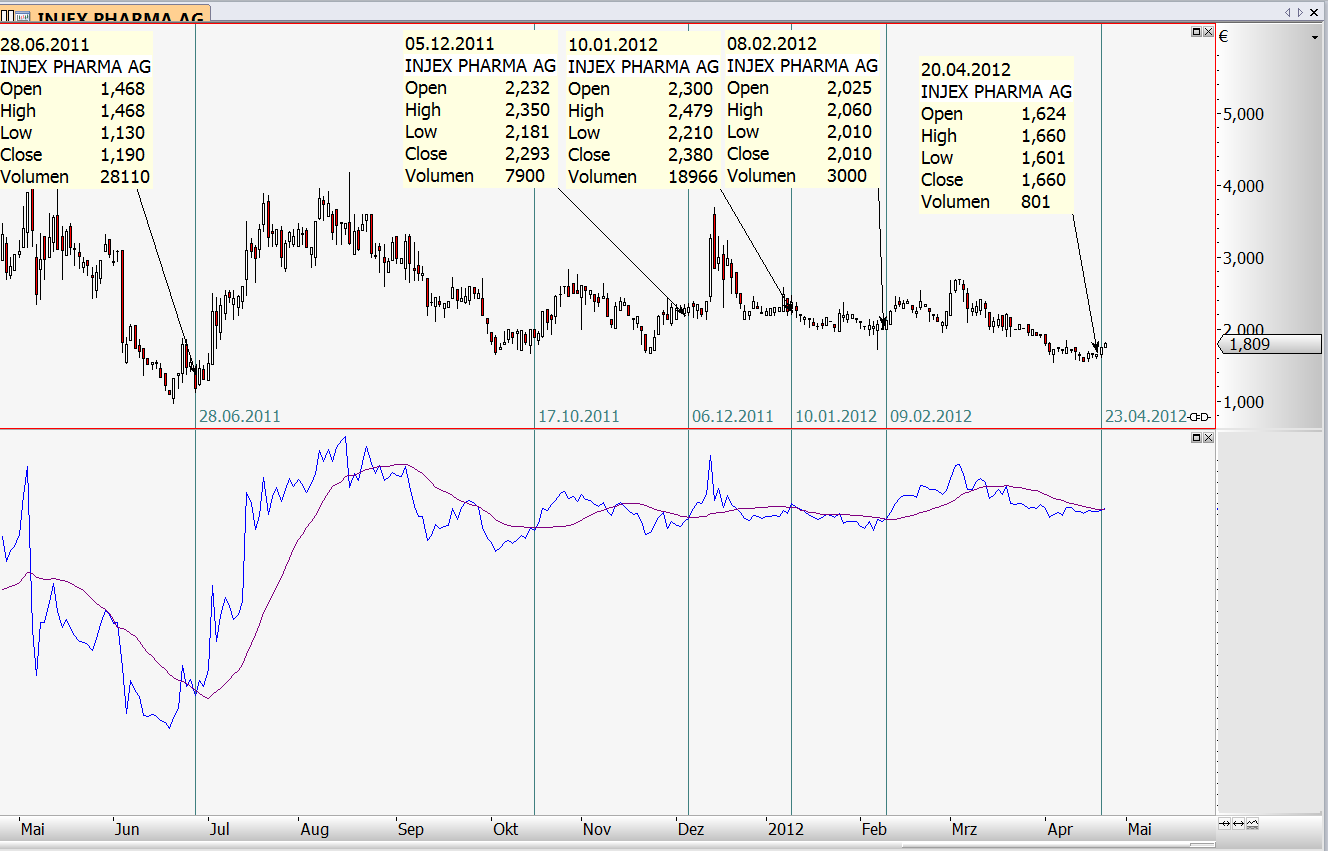Close the price chart pane
Viewport: 1328px width, 851px height.
coord(1208,32)
